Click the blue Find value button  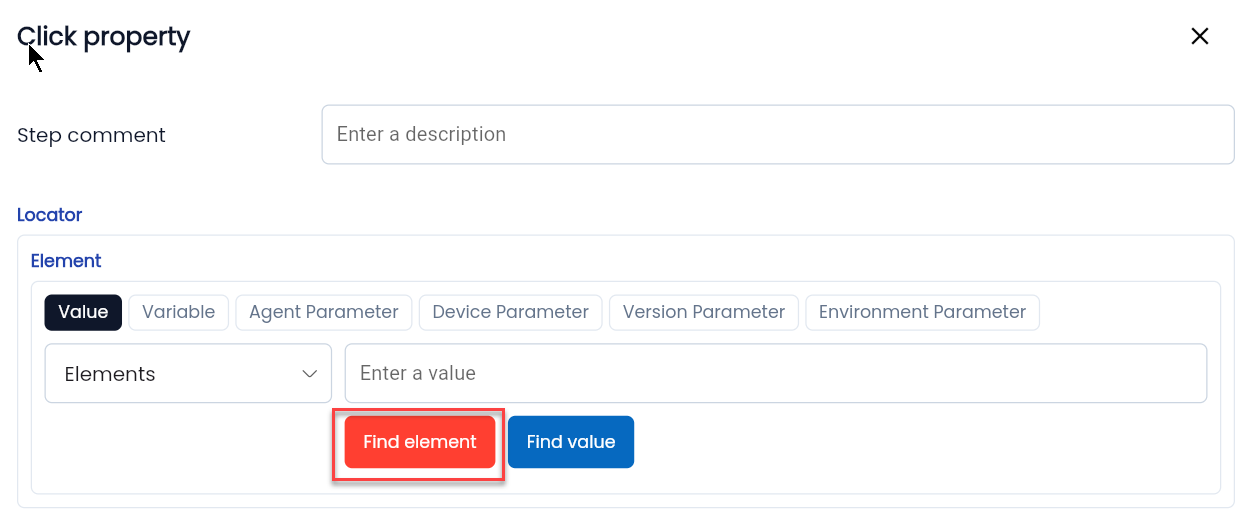click(571, 442)
